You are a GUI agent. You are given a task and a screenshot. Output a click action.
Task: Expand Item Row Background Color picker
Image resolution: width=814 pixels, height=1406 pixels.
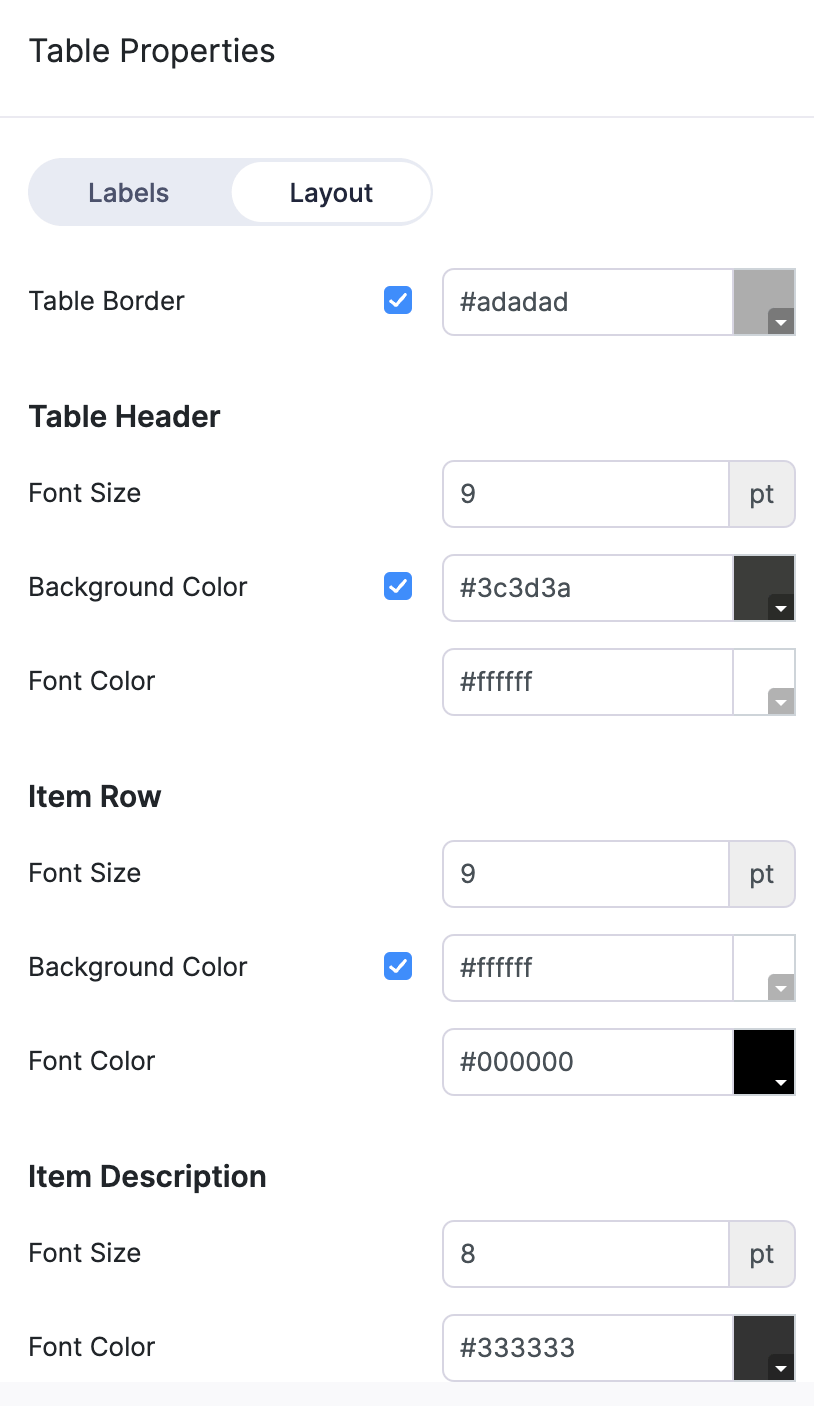point(764,968)
